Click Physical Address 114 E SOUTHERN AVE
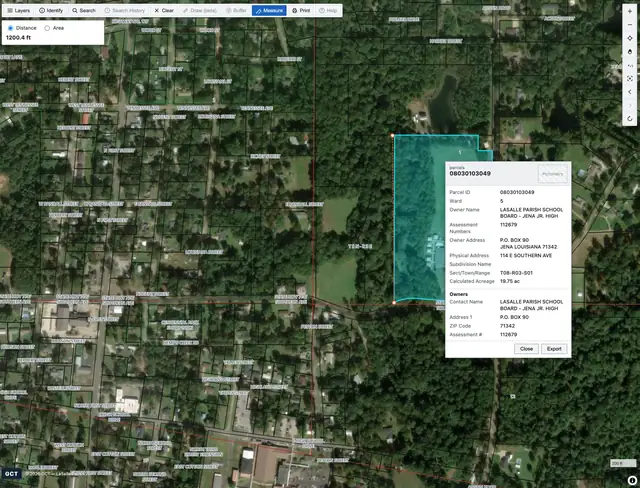 526,255
